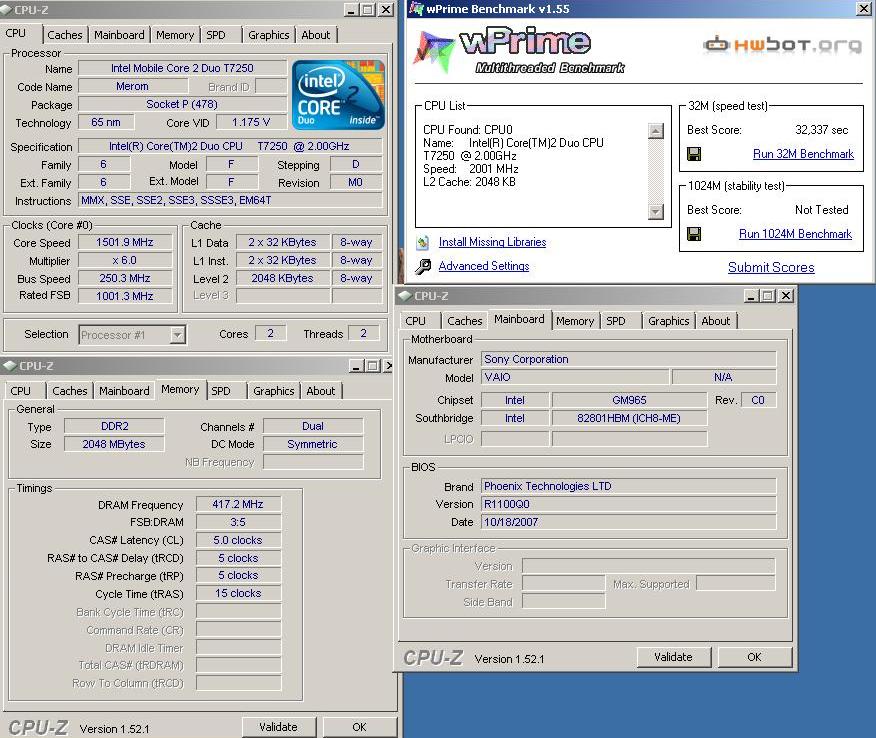Open the Processor #1 selection dropdown
The height and width of the screenshot is (738, 876).
[x=177, y=335]
